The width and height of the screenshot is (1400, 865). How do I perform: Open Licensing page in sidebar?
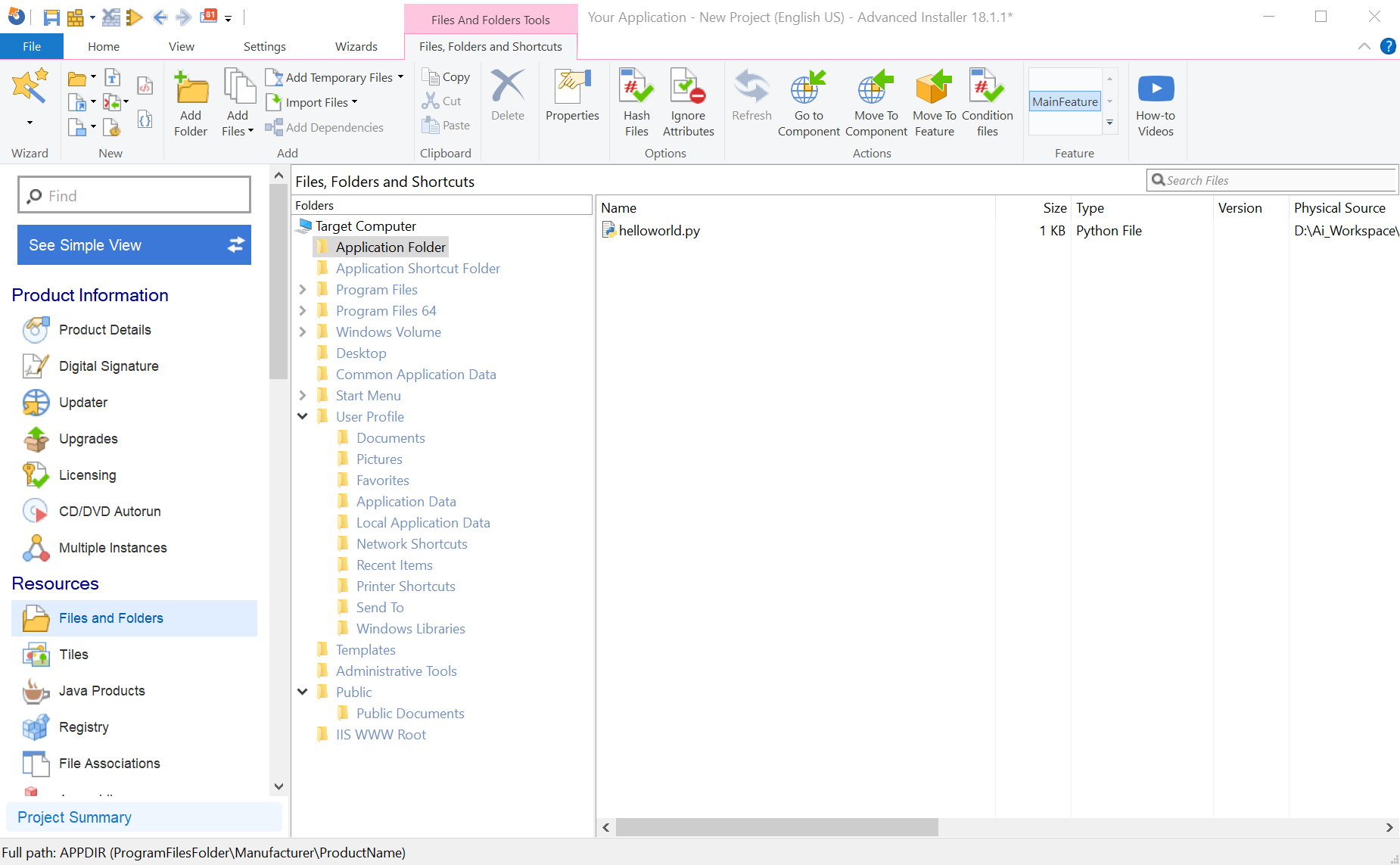tap(88, 475)
